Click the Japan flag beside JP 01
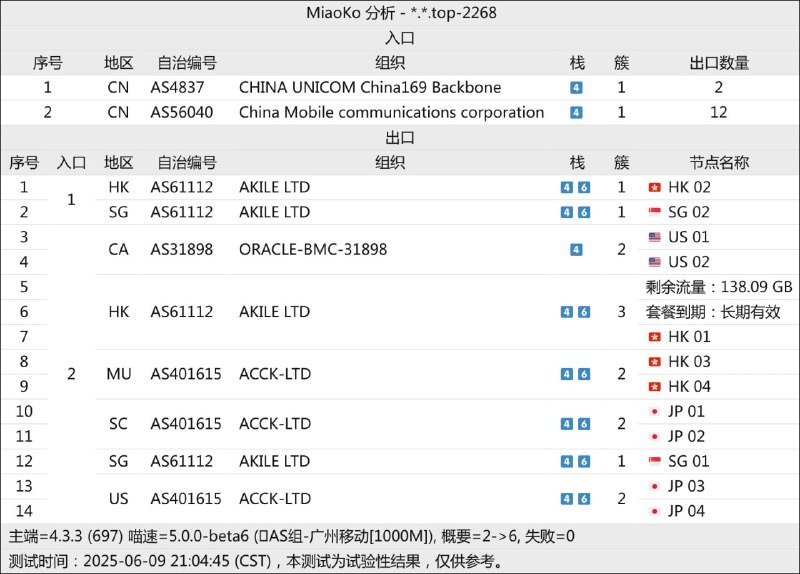 (x=655, y=412)
